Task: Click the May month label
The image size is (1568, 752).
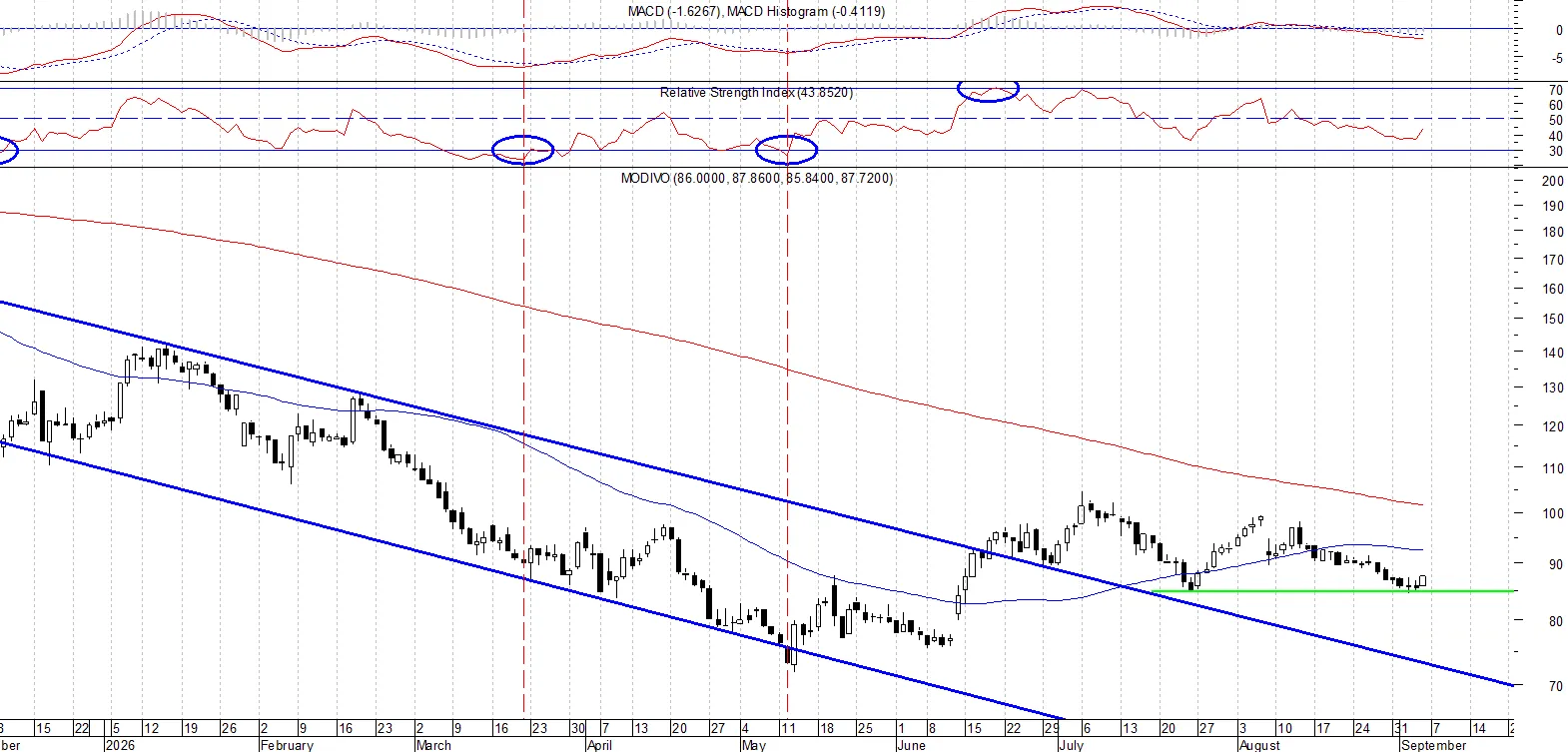Action: point(754,745)
